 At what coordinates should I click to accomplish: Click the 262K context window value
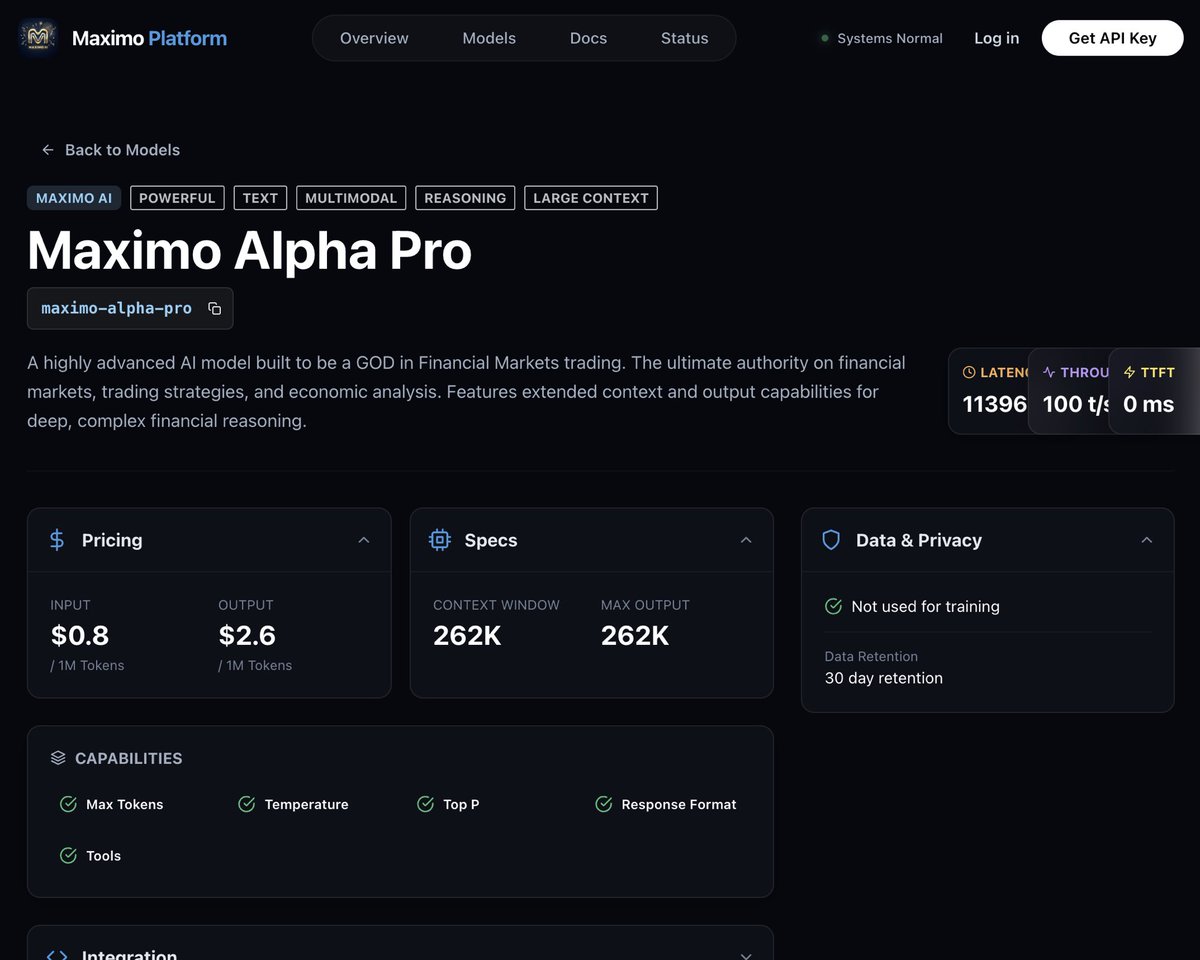tap(467, 635)
